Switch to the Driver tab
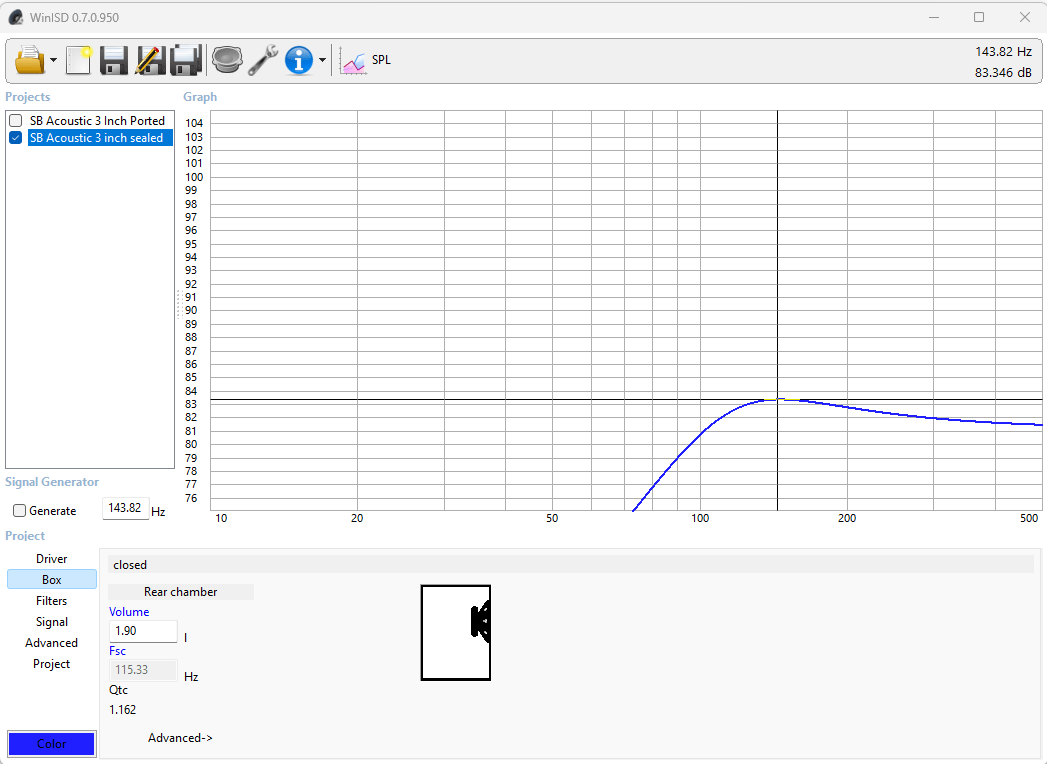This screenshot has height=764, width=1047. (x=51, y=559)
